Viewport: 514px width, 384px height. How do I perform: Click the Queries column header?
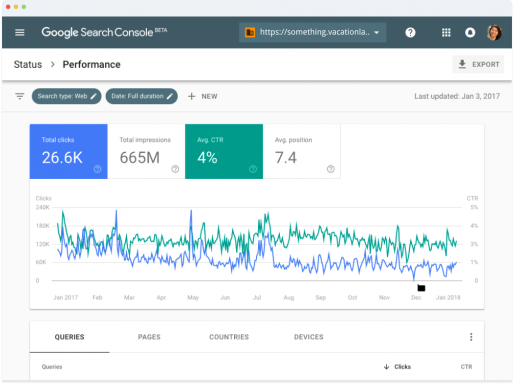pyautogui.click(x=52, y=367)
